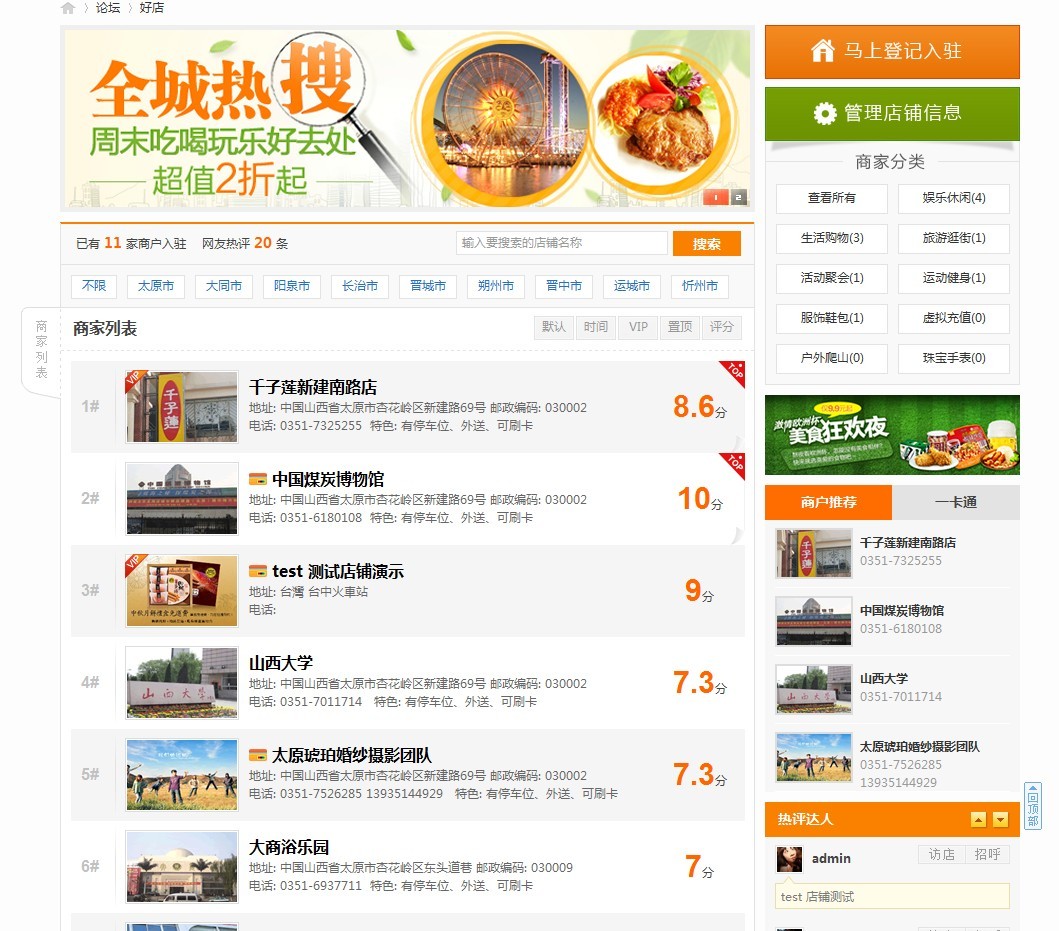Click the flag icon before 太原琥珀婚纱摄影团队 name
Image resolution: width=1059 pixels, height=931 pixels.
point(260,756)
